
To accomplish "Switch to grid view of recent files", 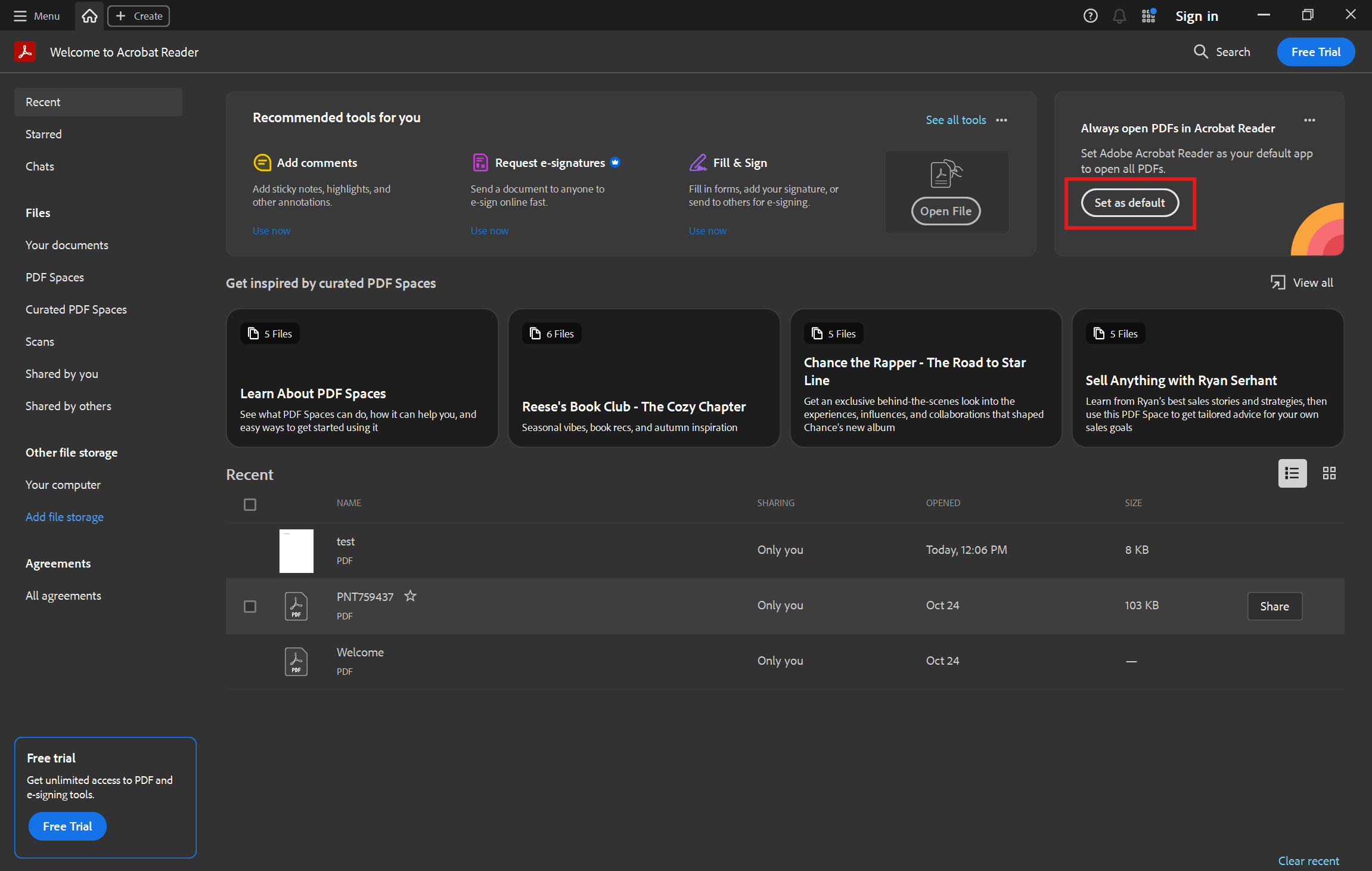I will pos(1329,473).
